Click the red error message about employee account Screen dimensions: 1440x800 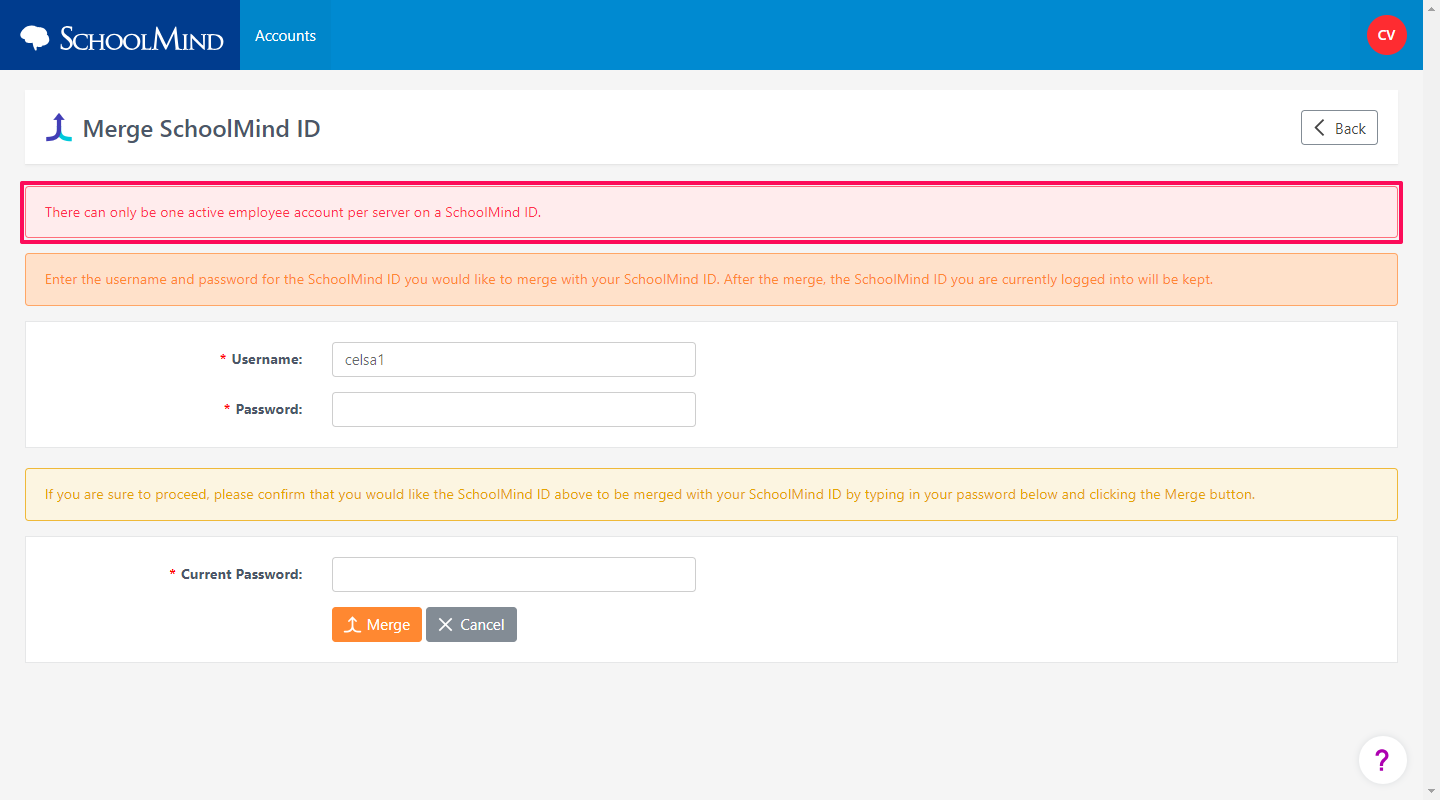pyautogui.click(x=293, y=212)
